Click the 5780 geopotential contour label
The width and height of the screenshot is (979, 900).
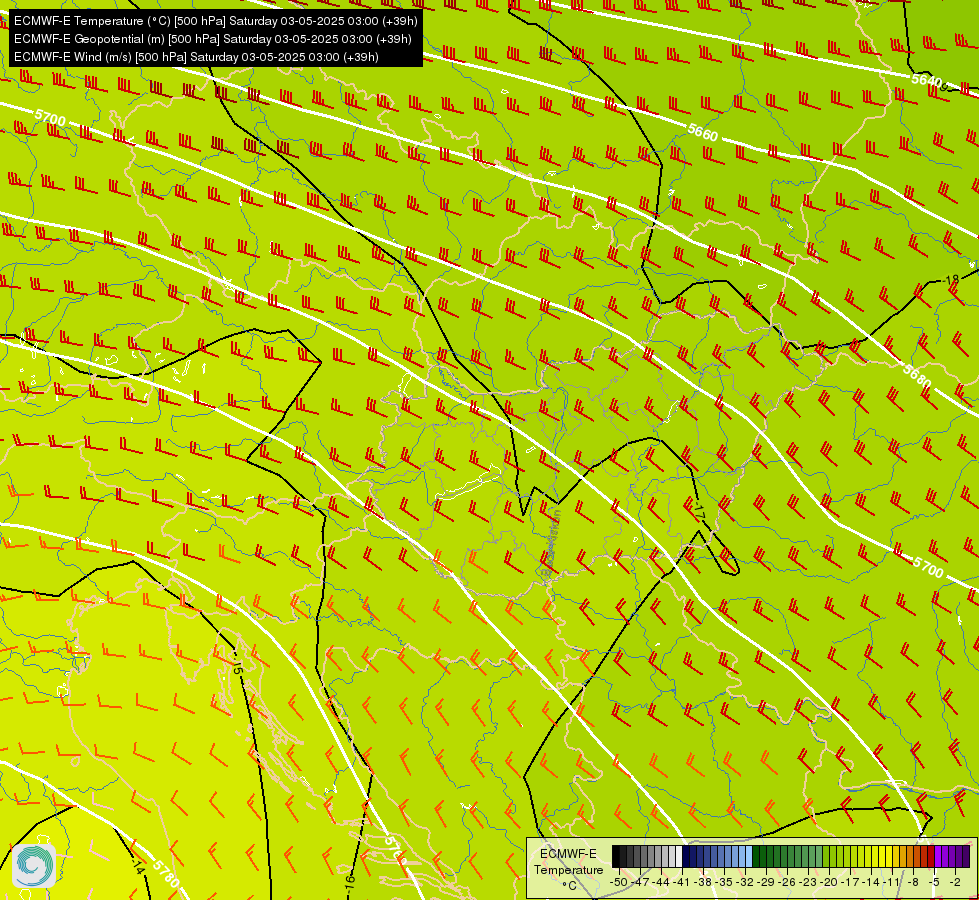point(165,874)
